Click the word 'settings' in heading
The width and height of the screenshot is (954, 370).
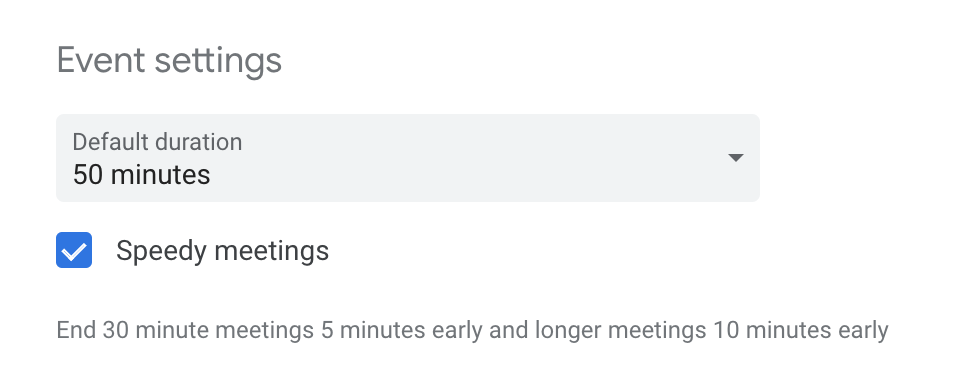pyautogui.click(x=218, y=61)
